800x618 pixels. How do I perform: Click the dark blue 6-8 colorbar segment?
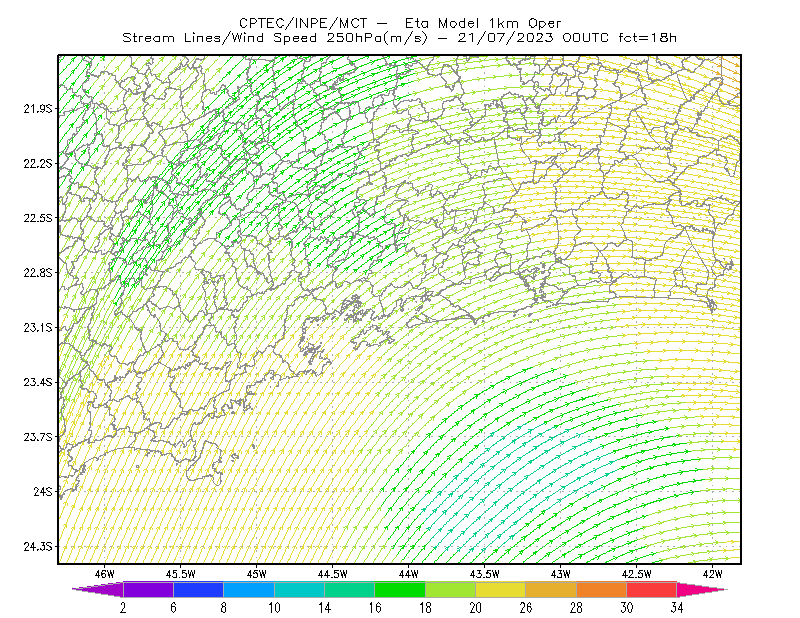[198, 589]
